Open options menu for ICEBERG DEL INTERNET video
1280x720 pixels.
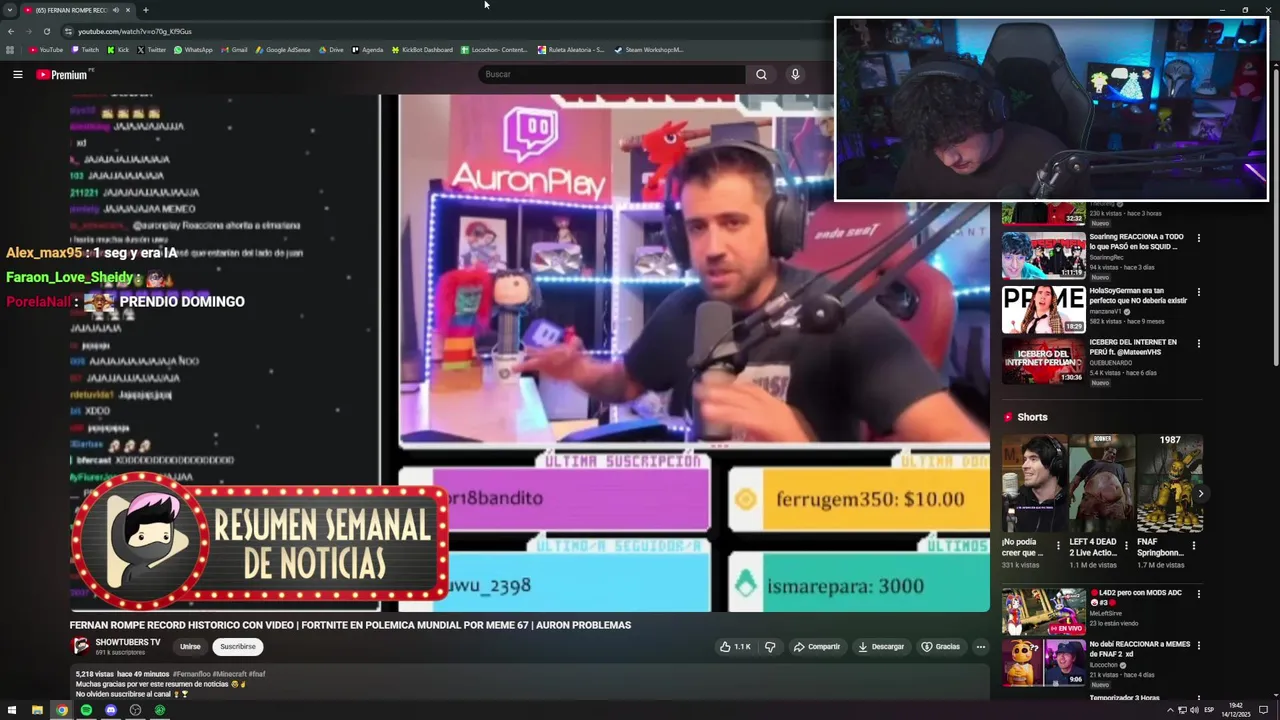pyautogui.click(x=1198, y=343)
